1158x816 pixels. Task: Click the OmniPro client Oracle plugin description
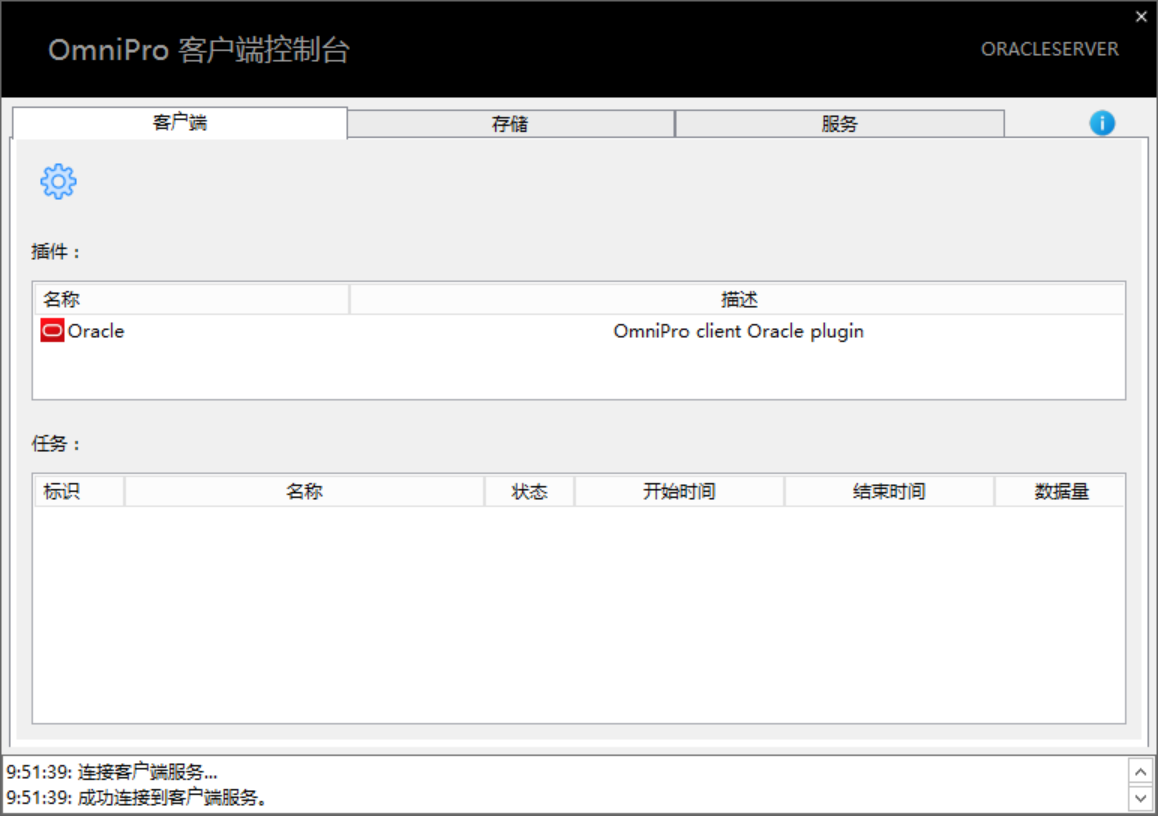pos(738,331)
